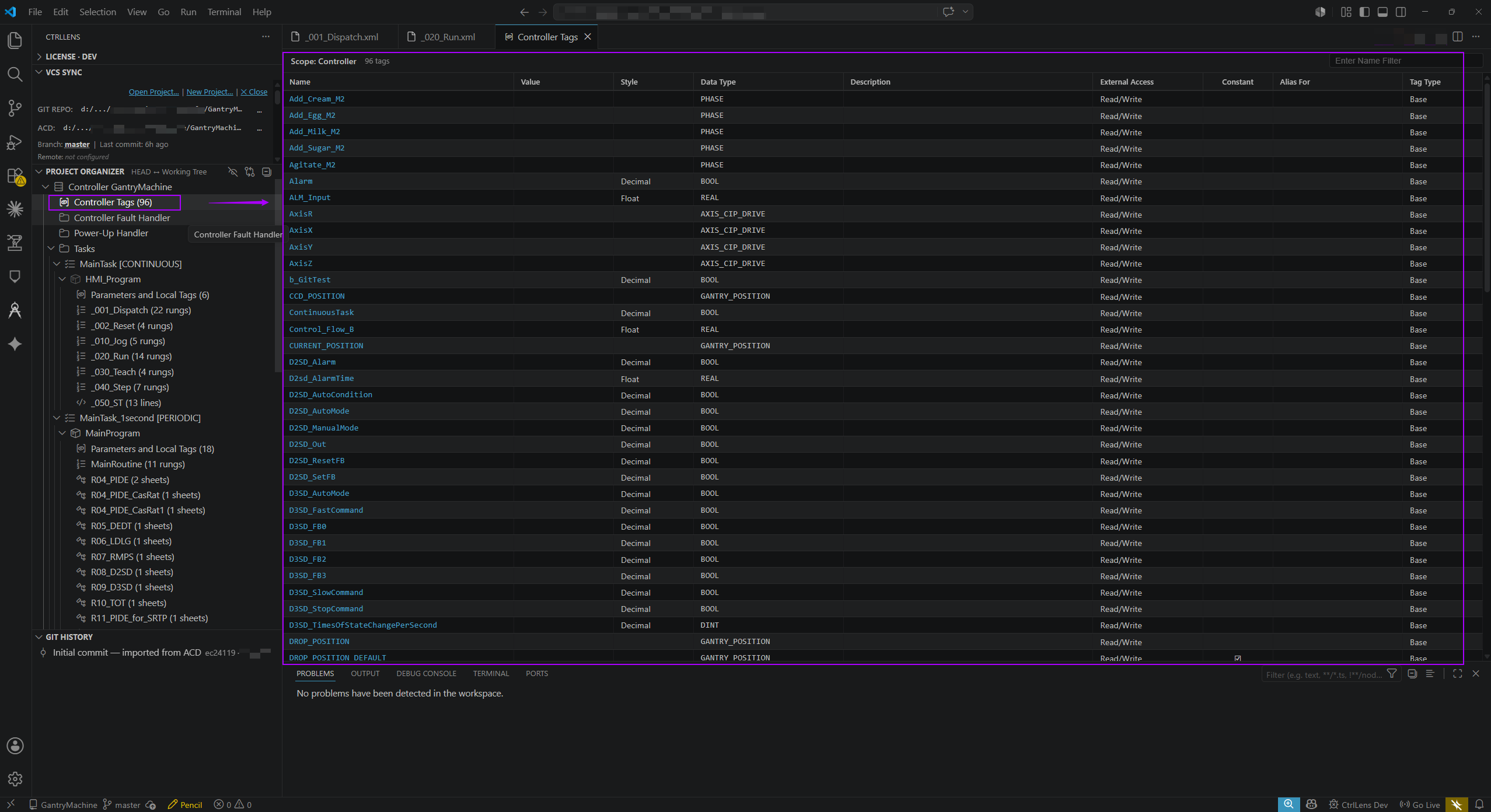Switch to _020_Run.xml tab
Screen dimensions: 1491x812
447,37
